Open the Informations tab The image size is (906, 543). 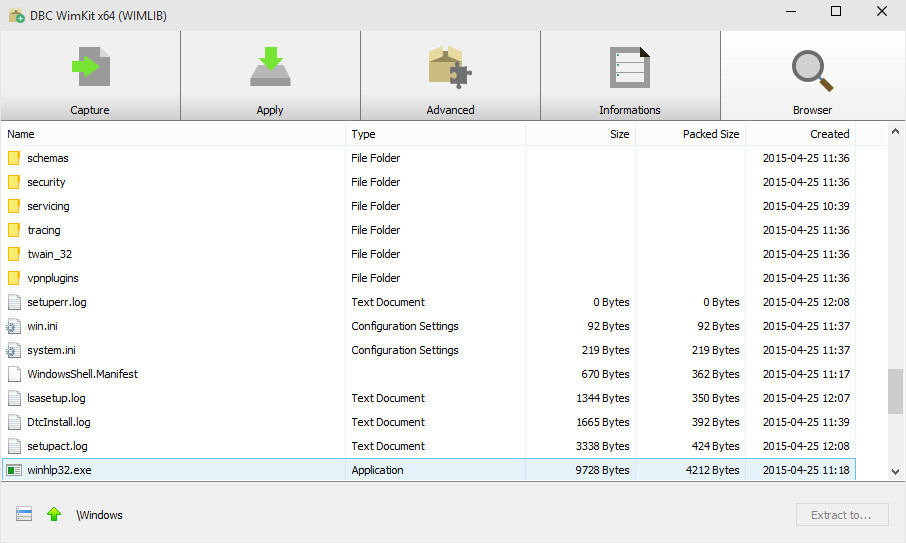630,76
